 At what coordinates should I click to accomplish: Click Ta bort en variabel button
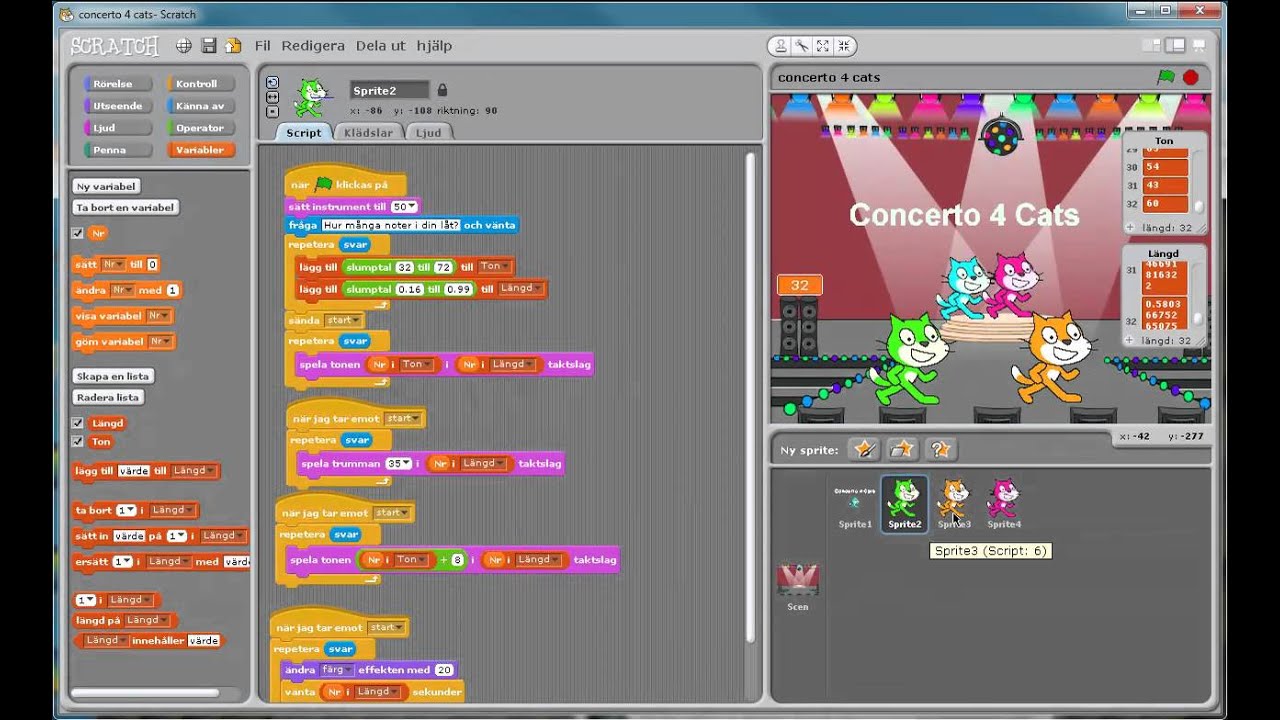click(125, 208)
